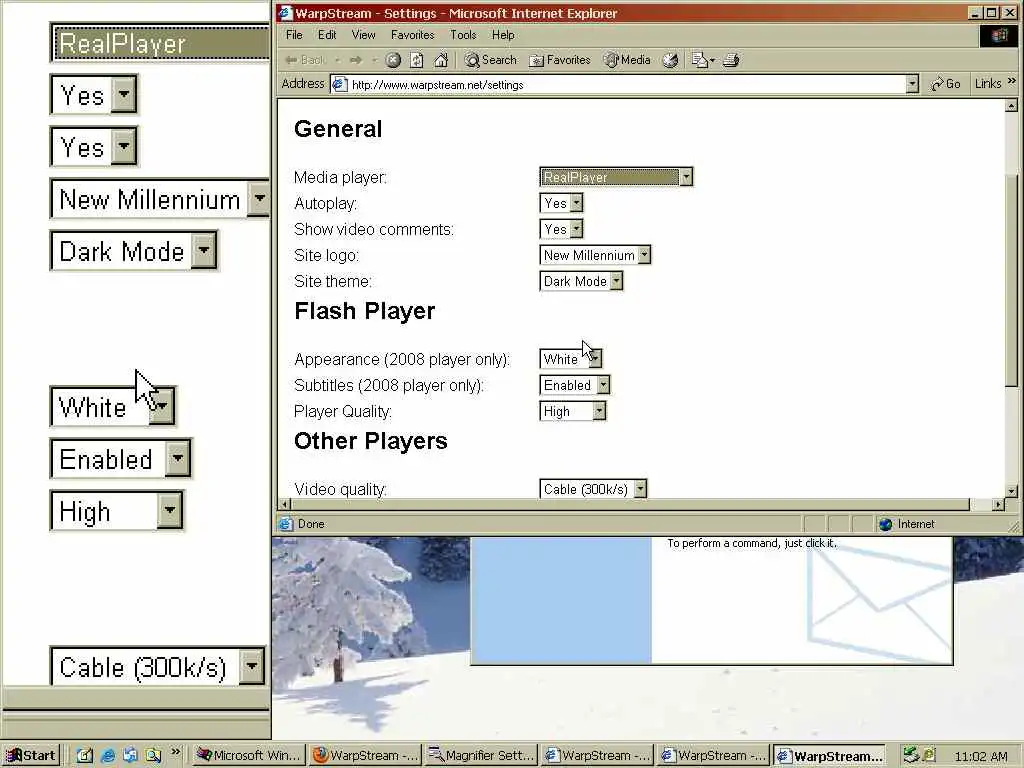Viewport: 1024px width, 768px height.
Task: Click the vertical scrollbar down arrow
Action: 1011,491
